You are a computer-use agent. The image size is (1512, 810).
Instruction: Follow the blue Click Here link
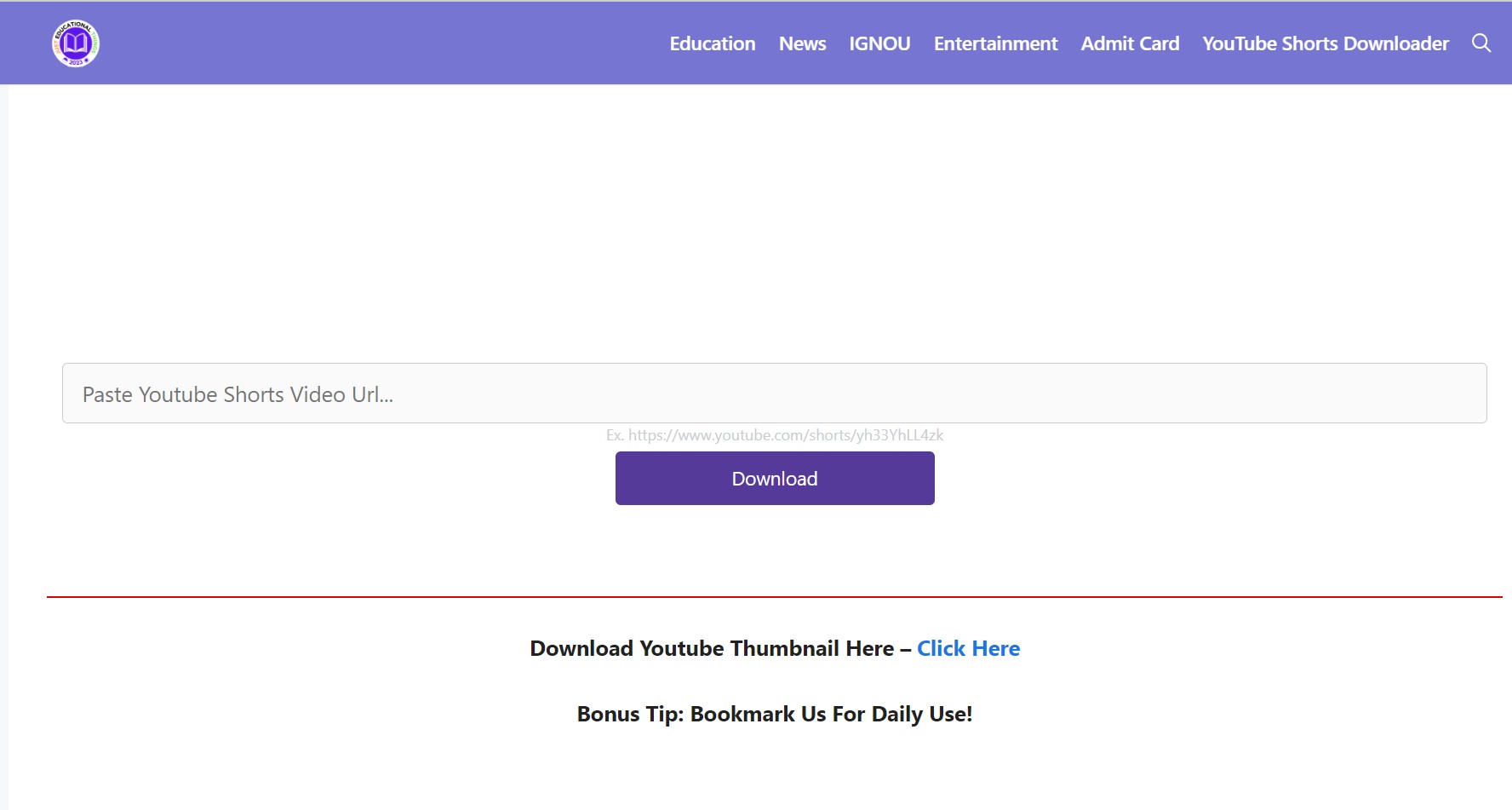click(968, 648)
